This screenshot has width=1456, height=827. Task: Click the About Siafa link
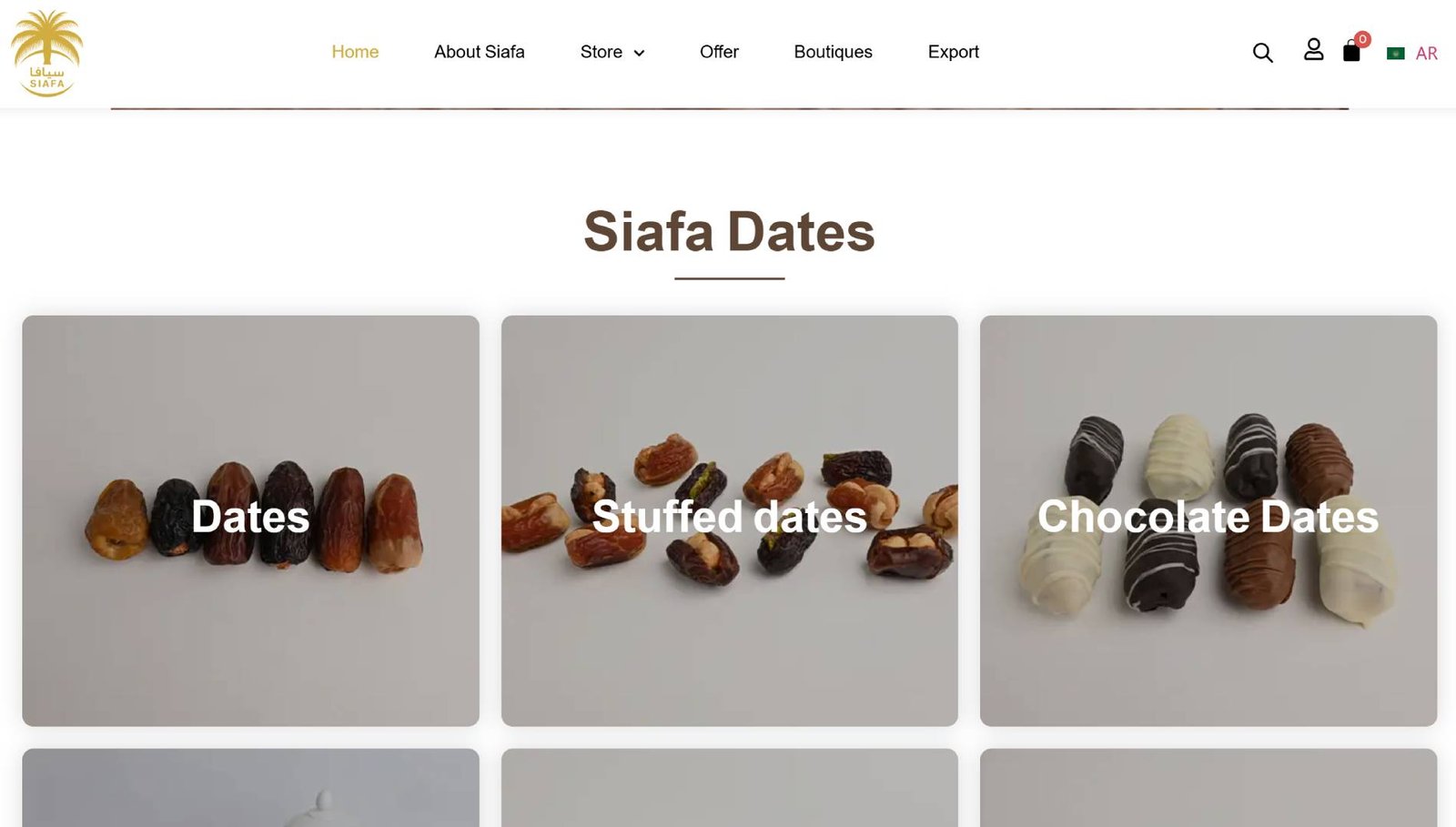point(480,52)
